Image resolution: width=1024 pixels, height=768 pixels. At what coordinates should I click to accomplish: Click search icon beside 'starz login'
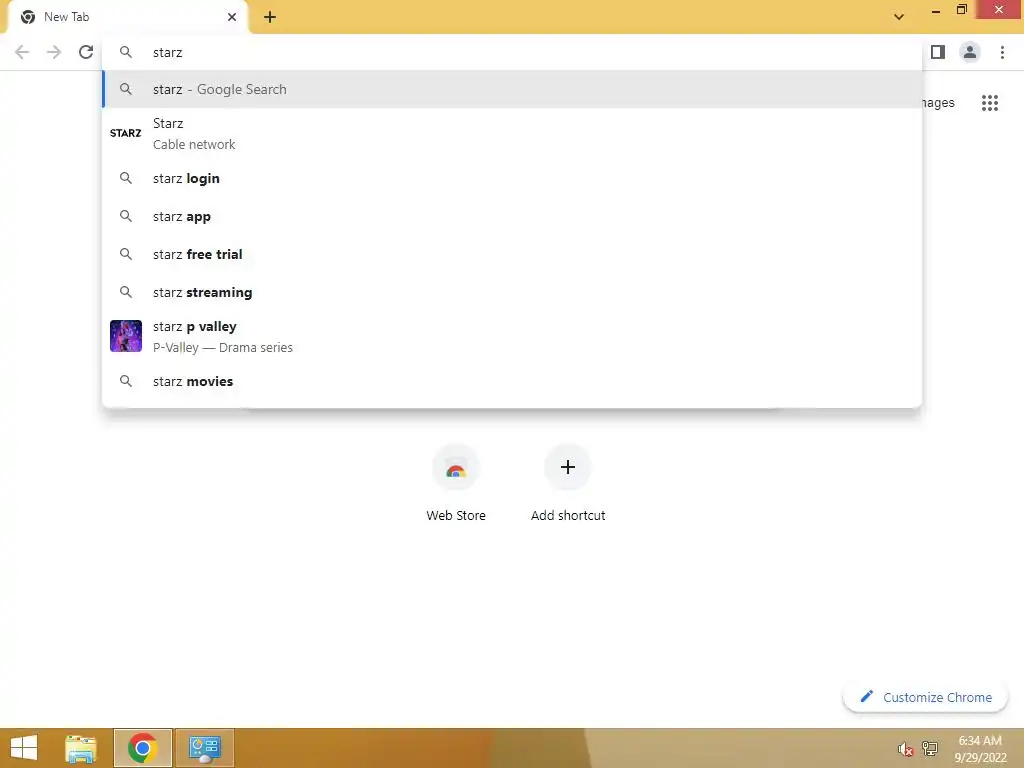click(126, 178)
